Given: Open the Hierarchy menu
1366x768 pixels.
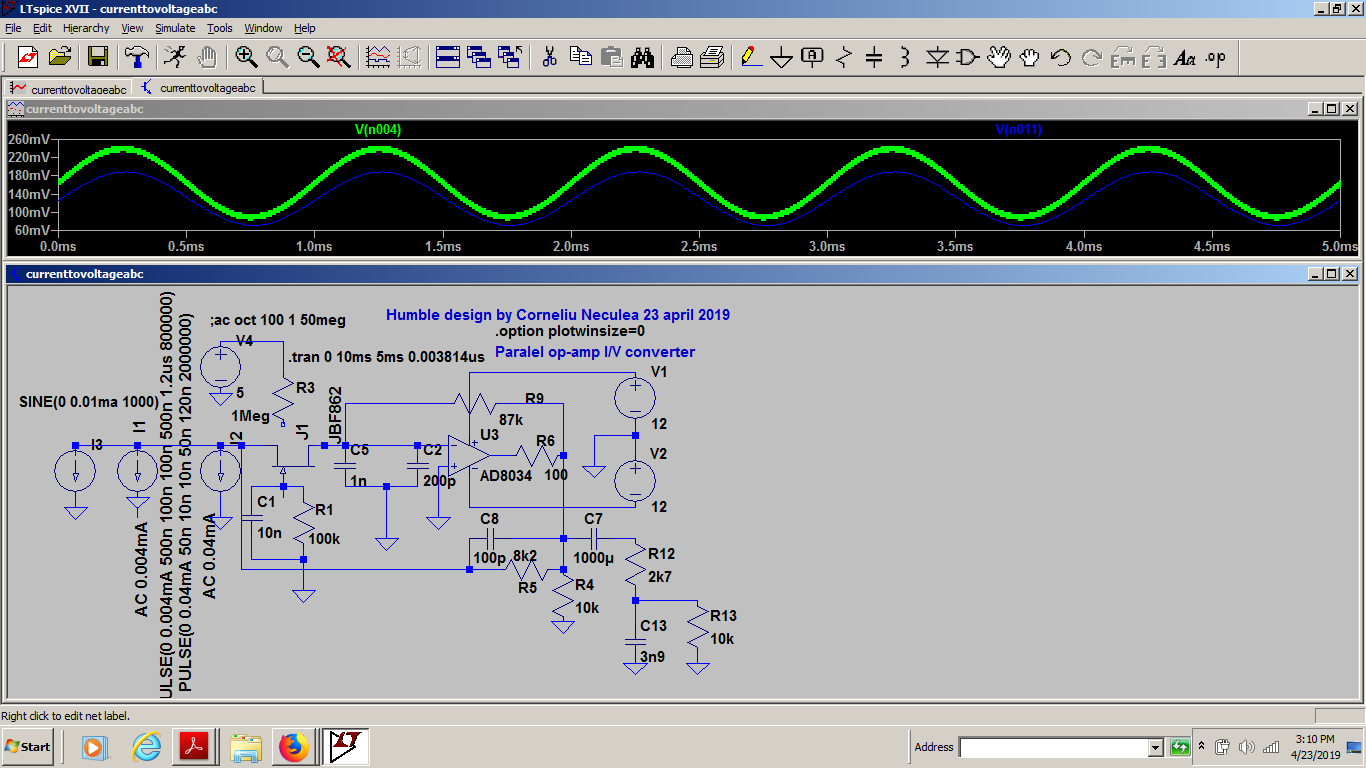Looking at the screenshot, I should click(86, 28).
